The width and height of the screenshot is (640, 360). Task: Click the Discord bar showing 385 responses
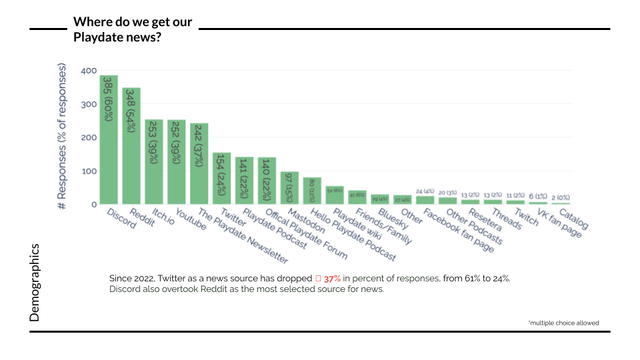click(109, 140)
